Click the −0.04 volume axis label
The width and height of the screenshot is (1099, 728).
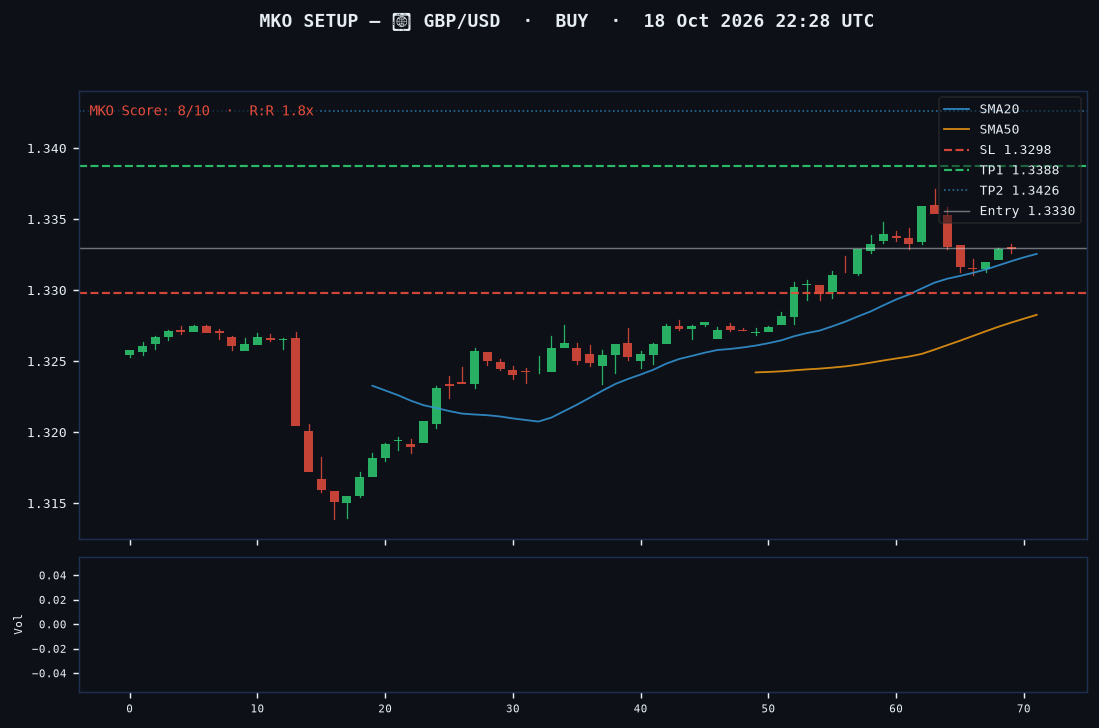click(x=49, y=673)
